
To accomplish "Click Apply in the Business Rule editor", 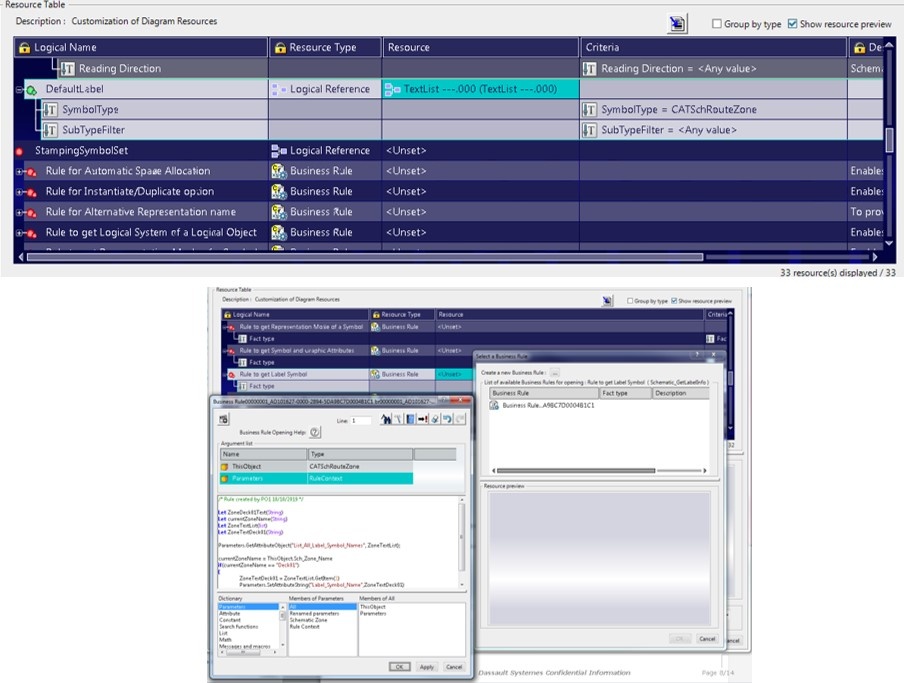I will point(427,666).
